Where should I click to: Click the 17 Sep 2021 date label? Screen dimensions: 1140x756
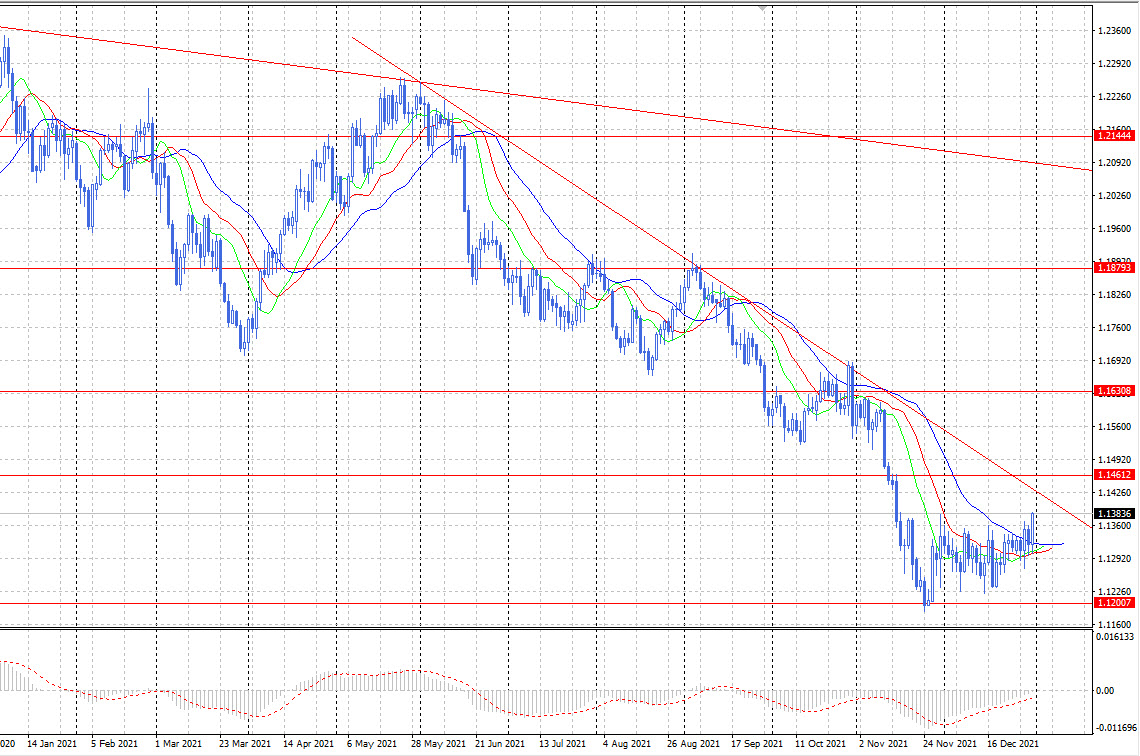tap(757, 744)
